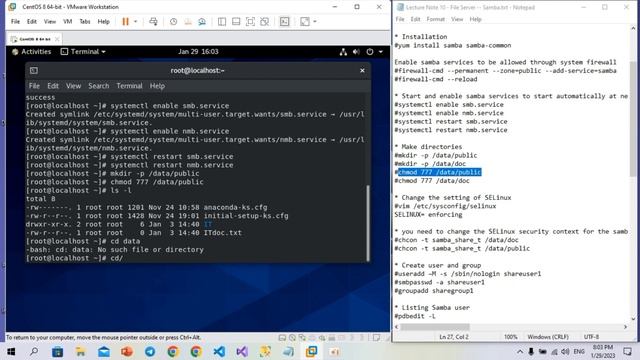The height and width of the screenshot is (360, 640).
Task: Revert to snapshot icon in VMware toolbar
Action: pos(188,22)
